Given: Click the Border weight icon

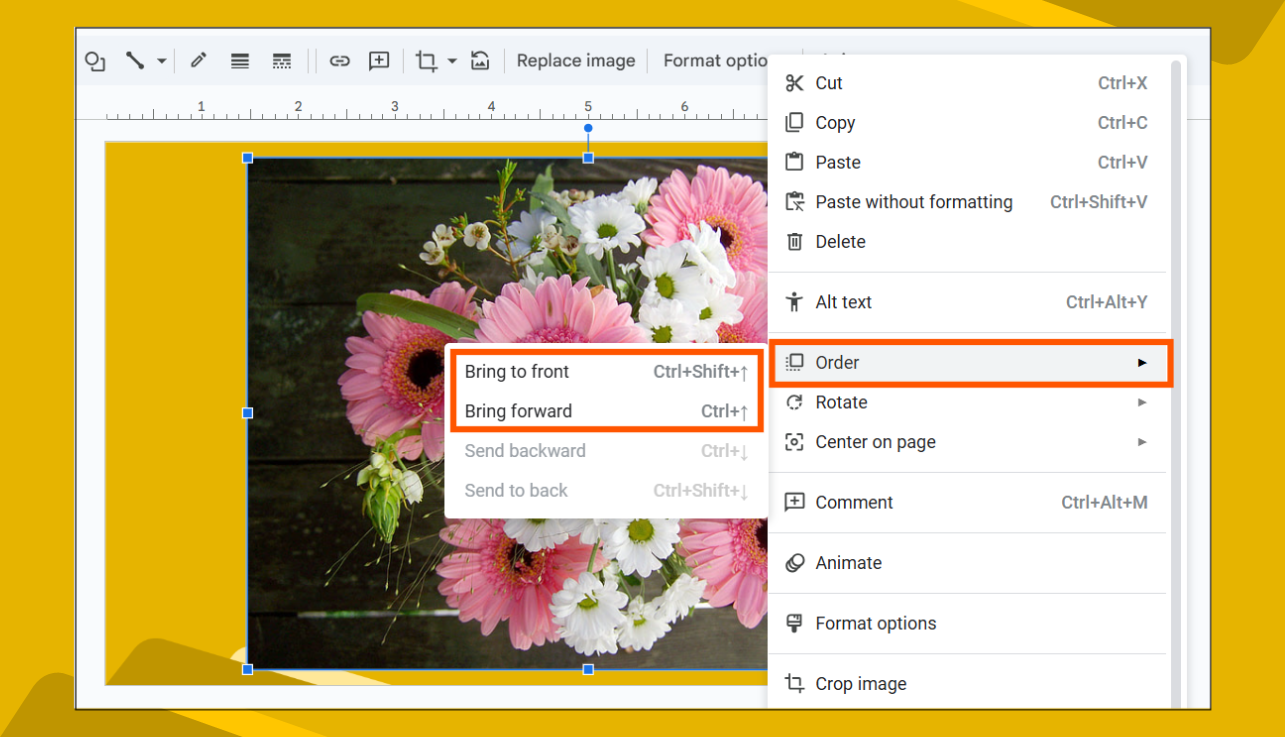Looking at the screenshot, I should tap(239, 61).
